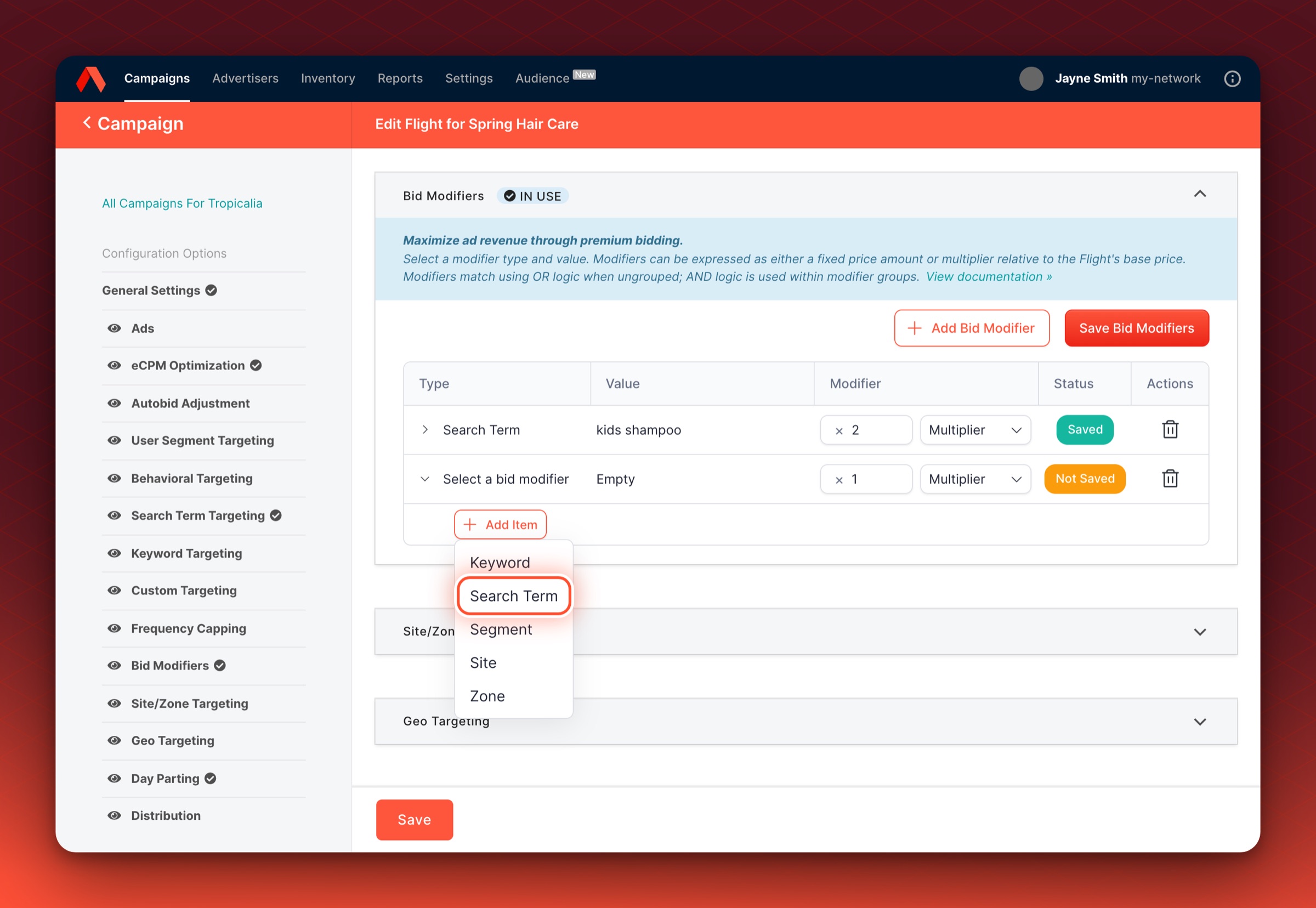Open Multiplier dropdown for kids shampoo row

975,430
